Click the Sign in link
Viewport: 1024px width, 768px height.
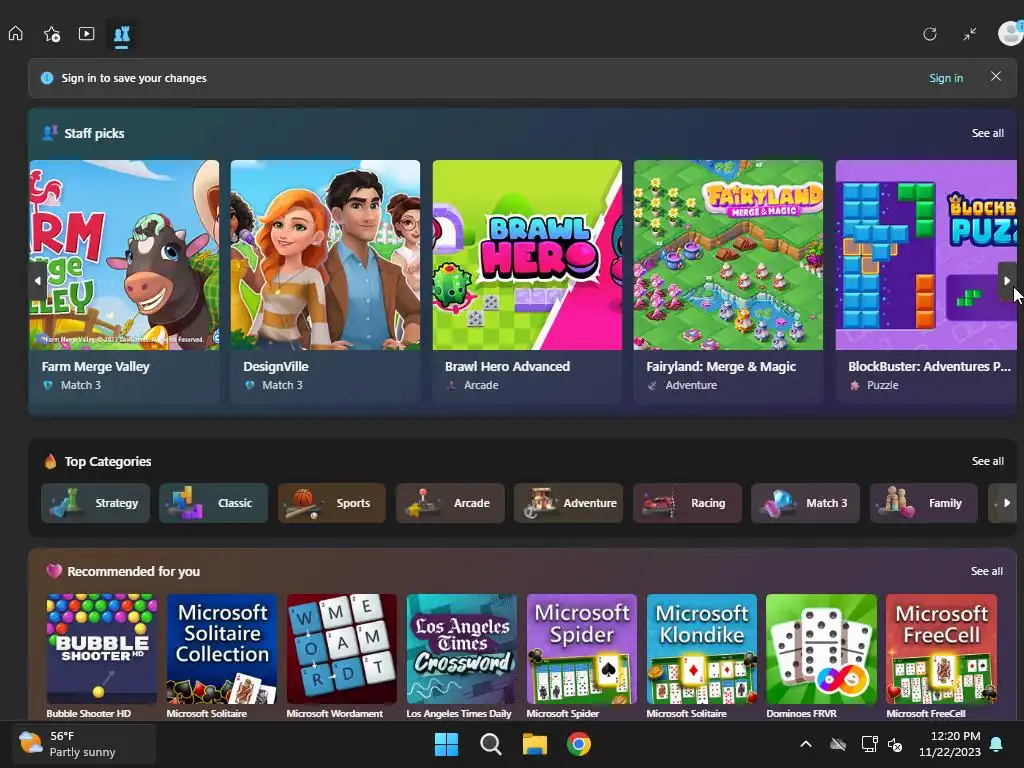946,78
